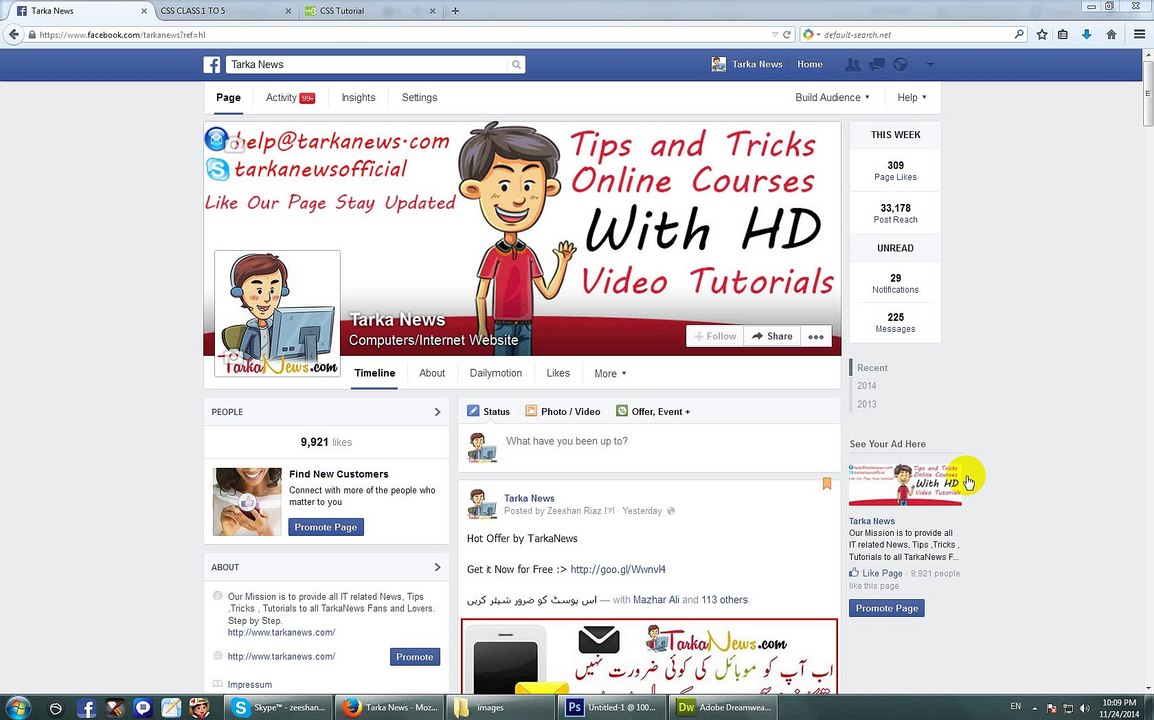Reload the page with refresh icon
This screenshot has width=1154, height=720.
(x=787, y=35)
